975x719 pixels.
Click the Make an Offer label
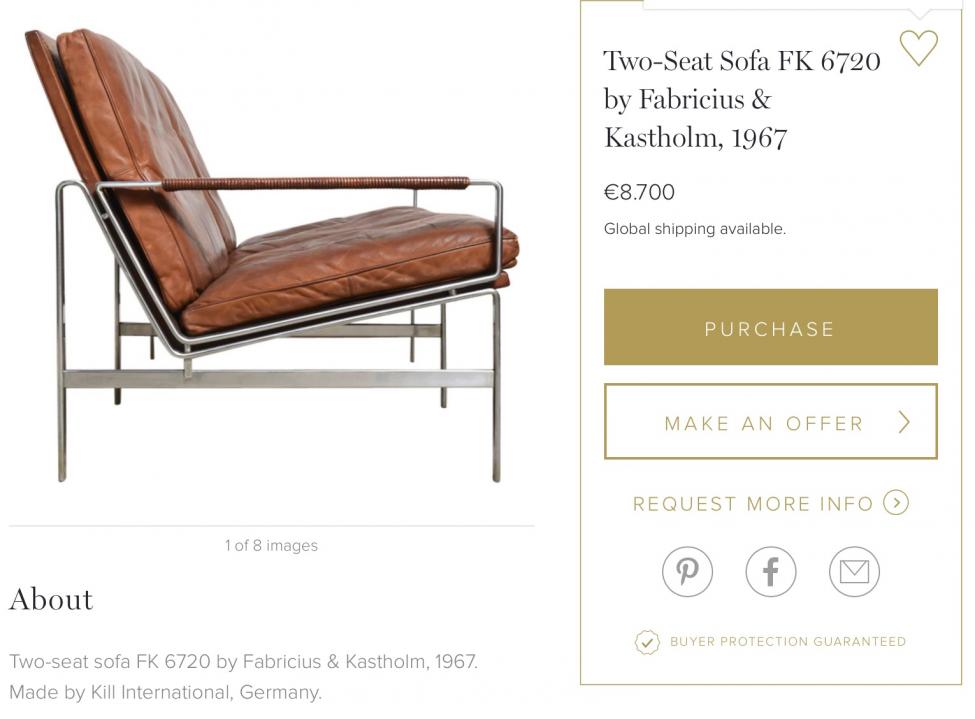point(763,423)
